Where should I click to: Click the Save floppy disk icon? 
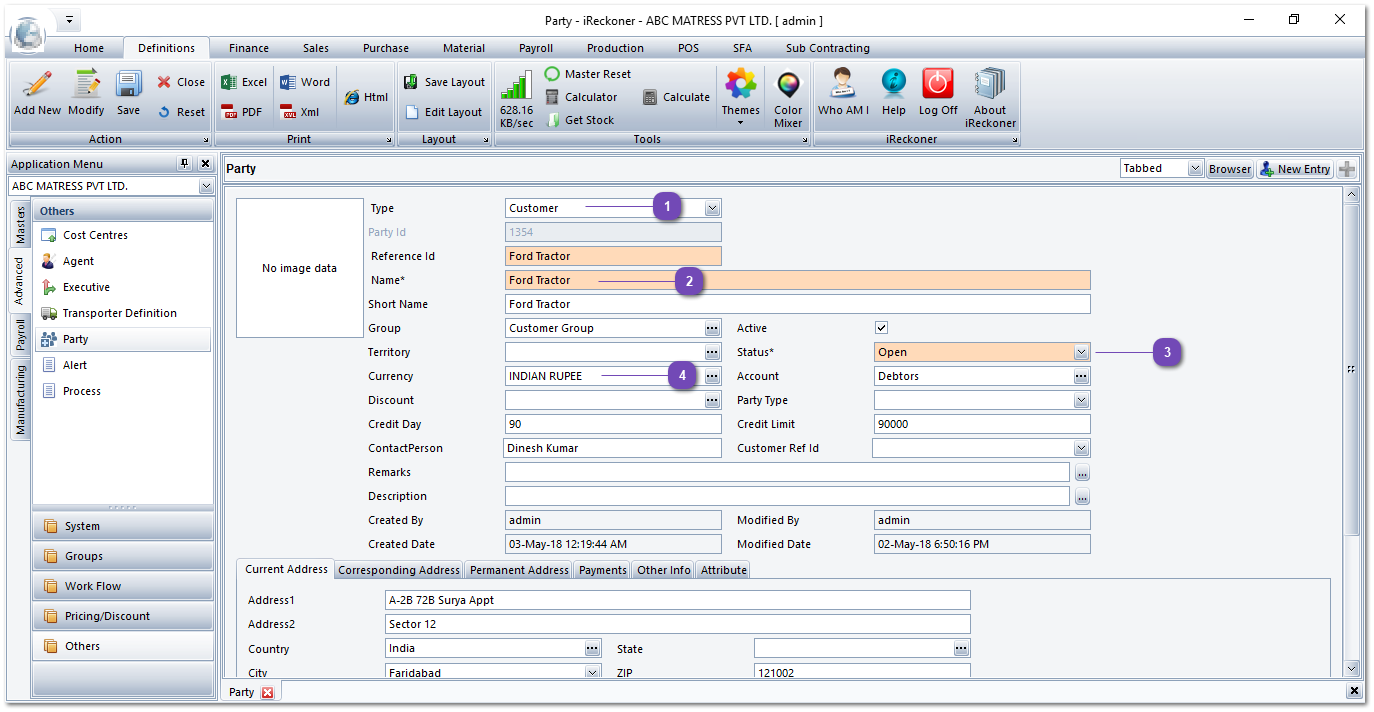(128, 86)
